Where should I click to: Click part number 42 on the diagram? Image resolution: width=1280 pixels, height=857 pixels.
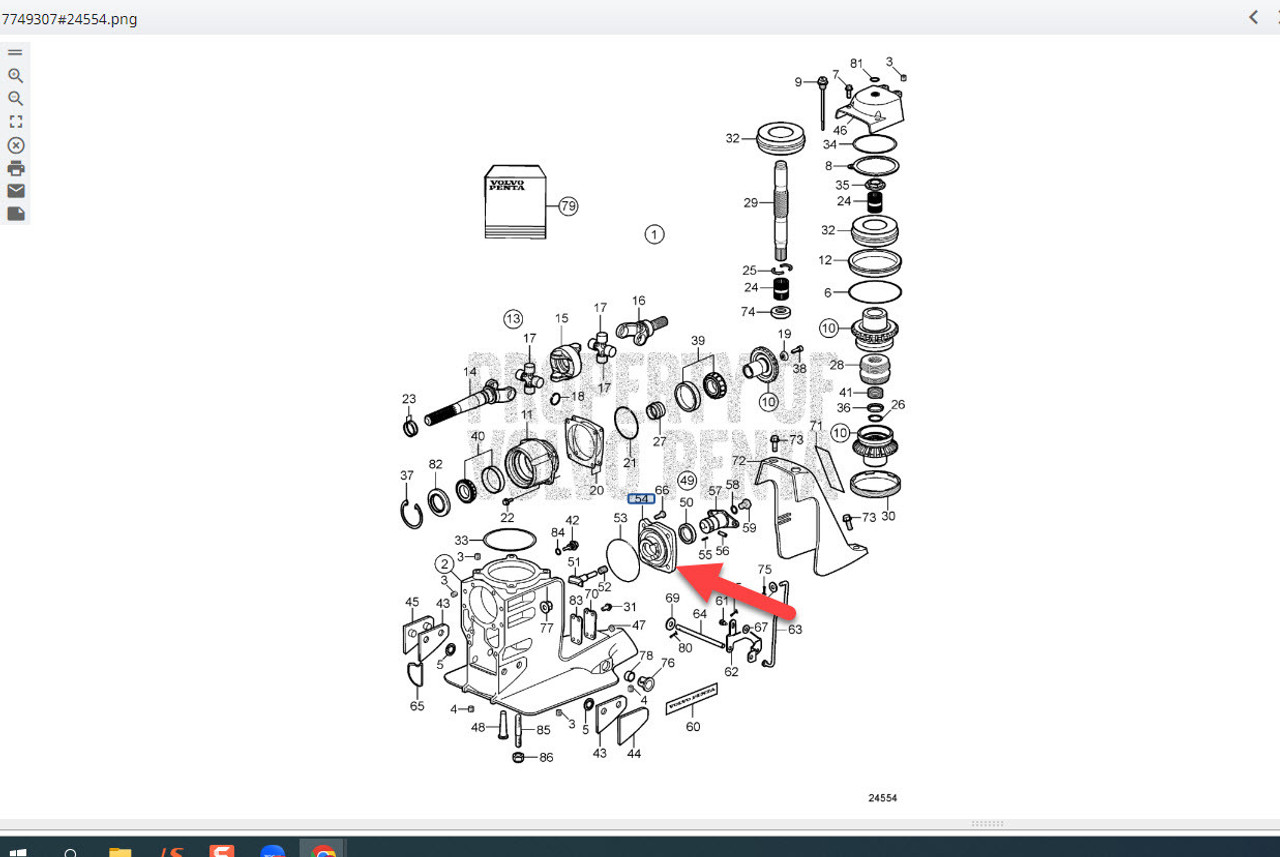(572, 520)
